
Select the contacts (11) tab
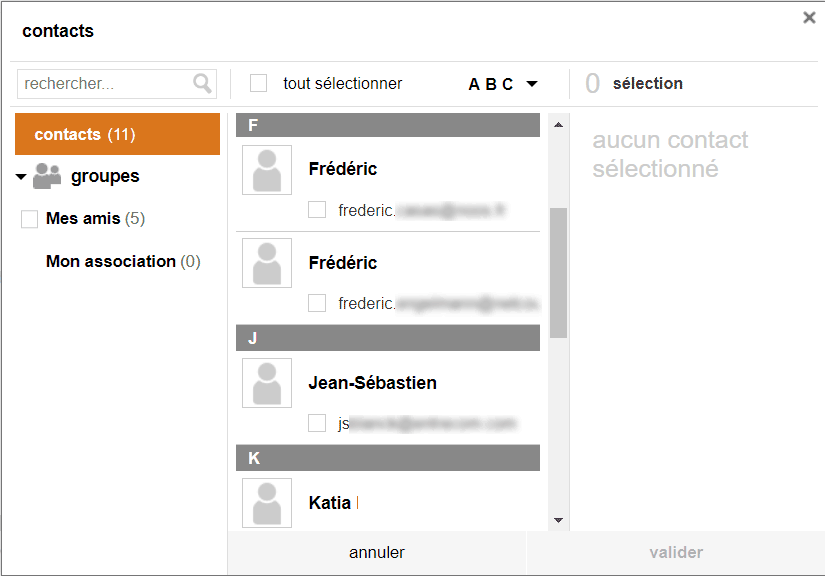[x=117, y=134]
